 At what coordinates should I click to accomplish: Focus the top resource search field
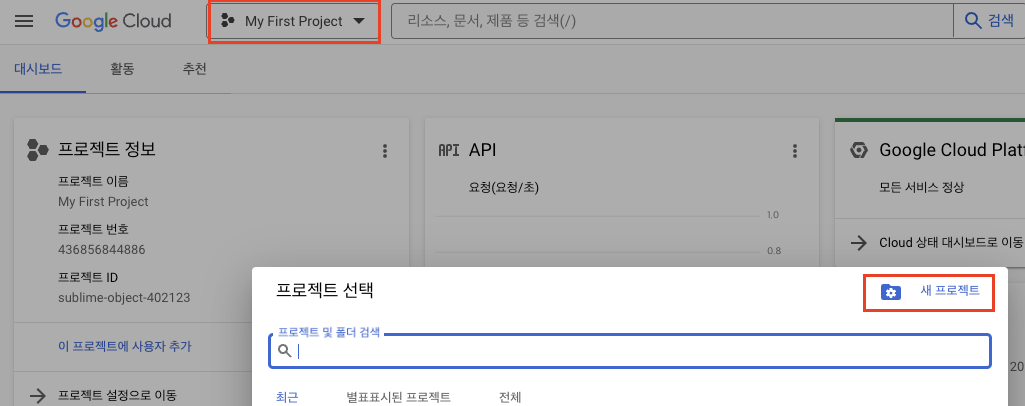click(671, 21)
